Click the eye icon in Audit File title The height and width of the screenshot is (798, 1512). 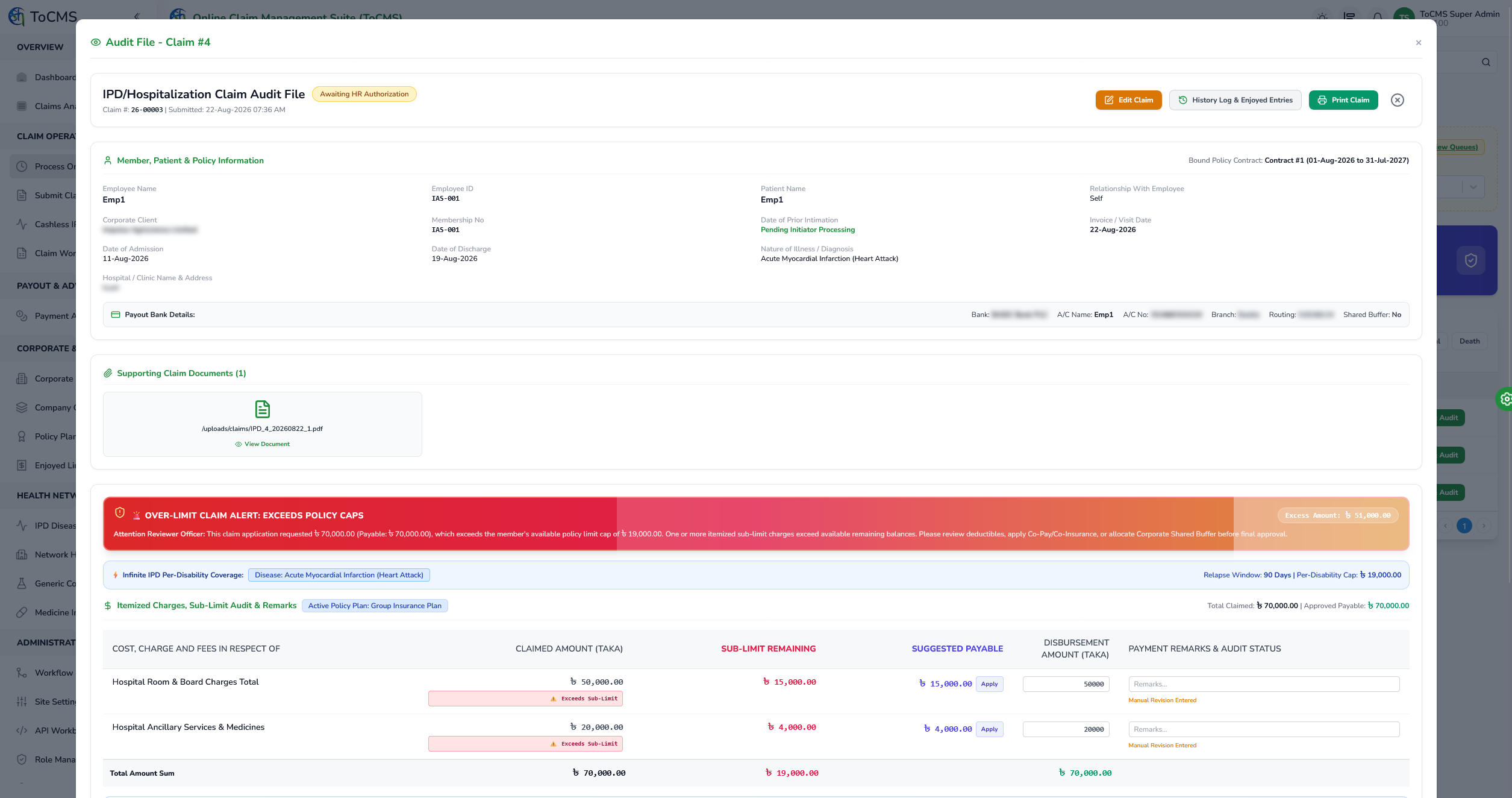96,42
